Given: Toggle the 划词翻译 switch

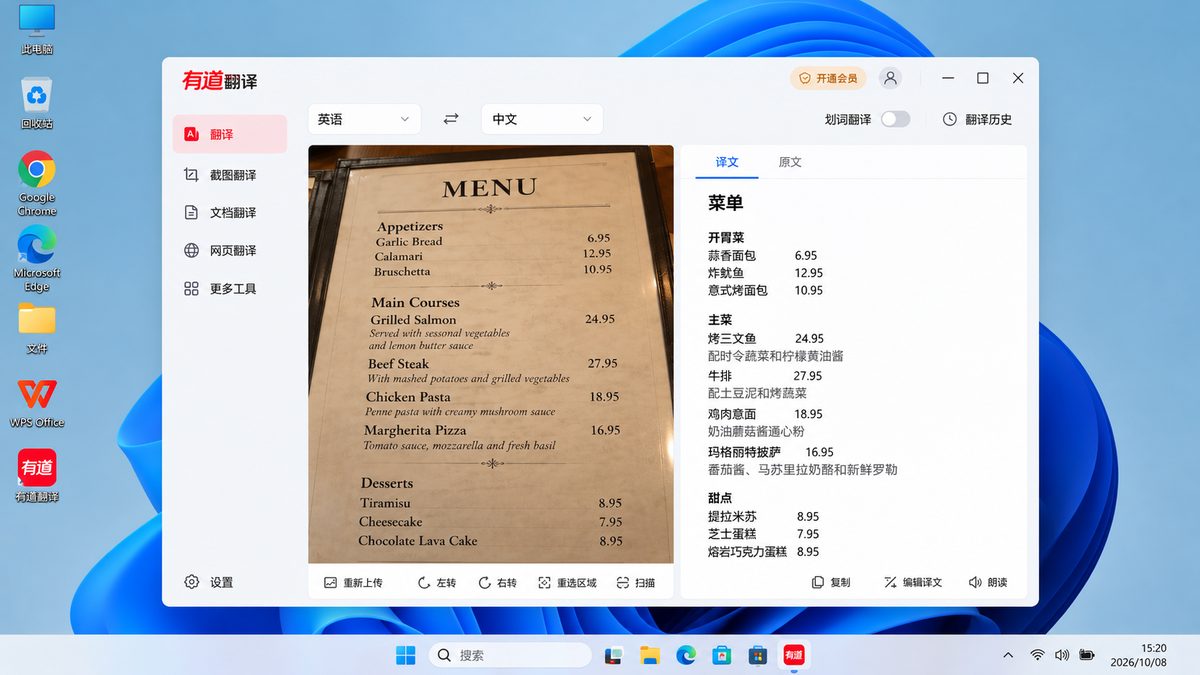Looking at the screenshot, I should tap(895, 119).
